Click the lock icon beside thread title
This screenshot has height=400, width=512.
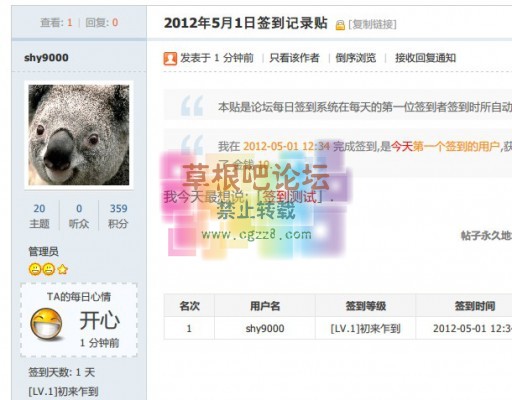tap(340, 25)
